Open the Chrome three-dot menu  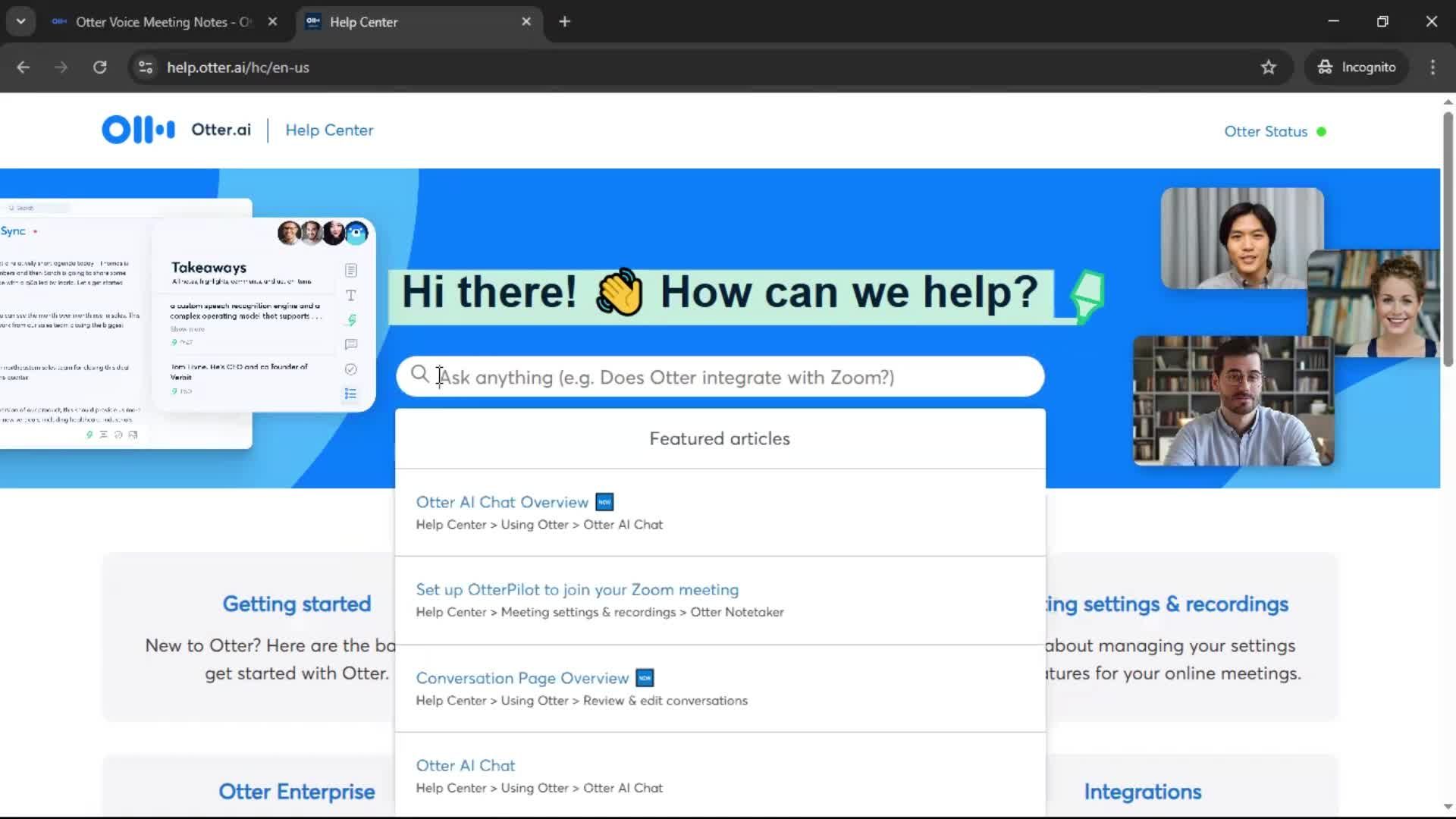pyautogui.click(x=1432, y=67)
